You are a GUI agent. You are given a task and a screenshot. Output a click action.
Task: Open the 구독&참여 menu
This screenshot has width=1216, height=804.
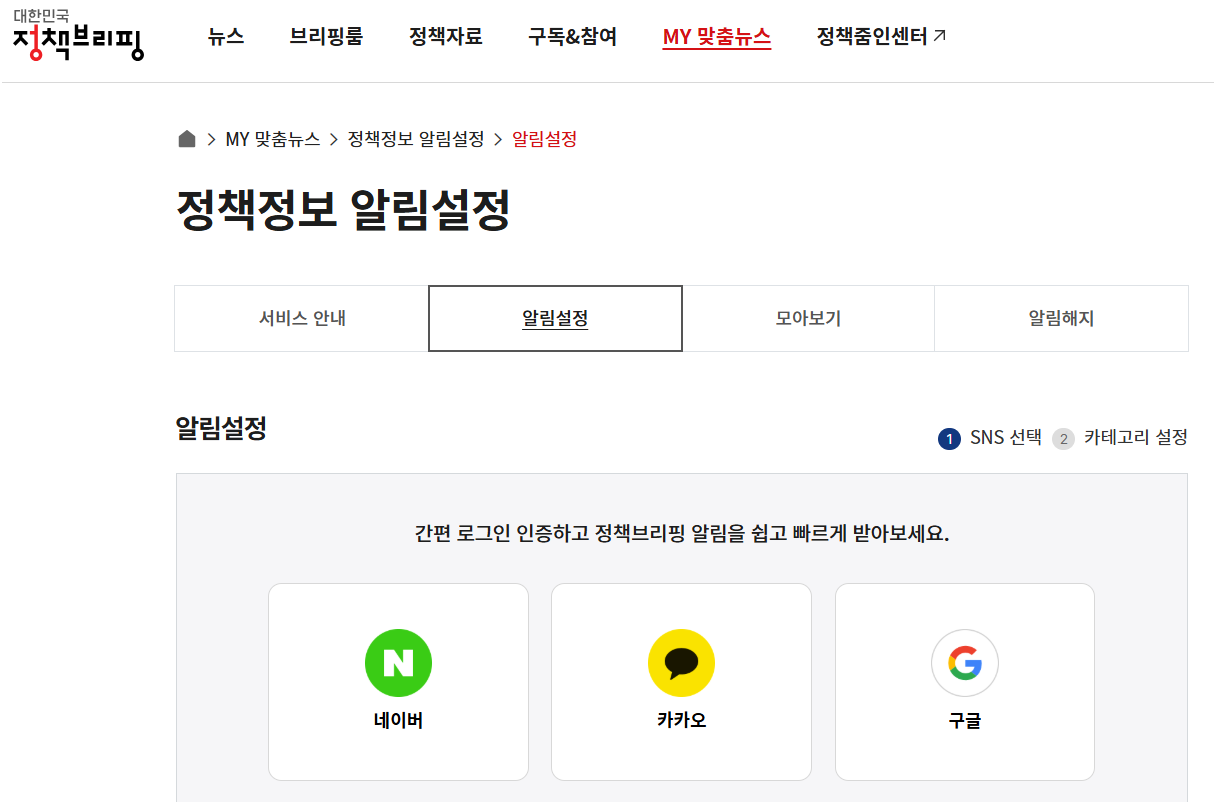[x=573, y=37]
